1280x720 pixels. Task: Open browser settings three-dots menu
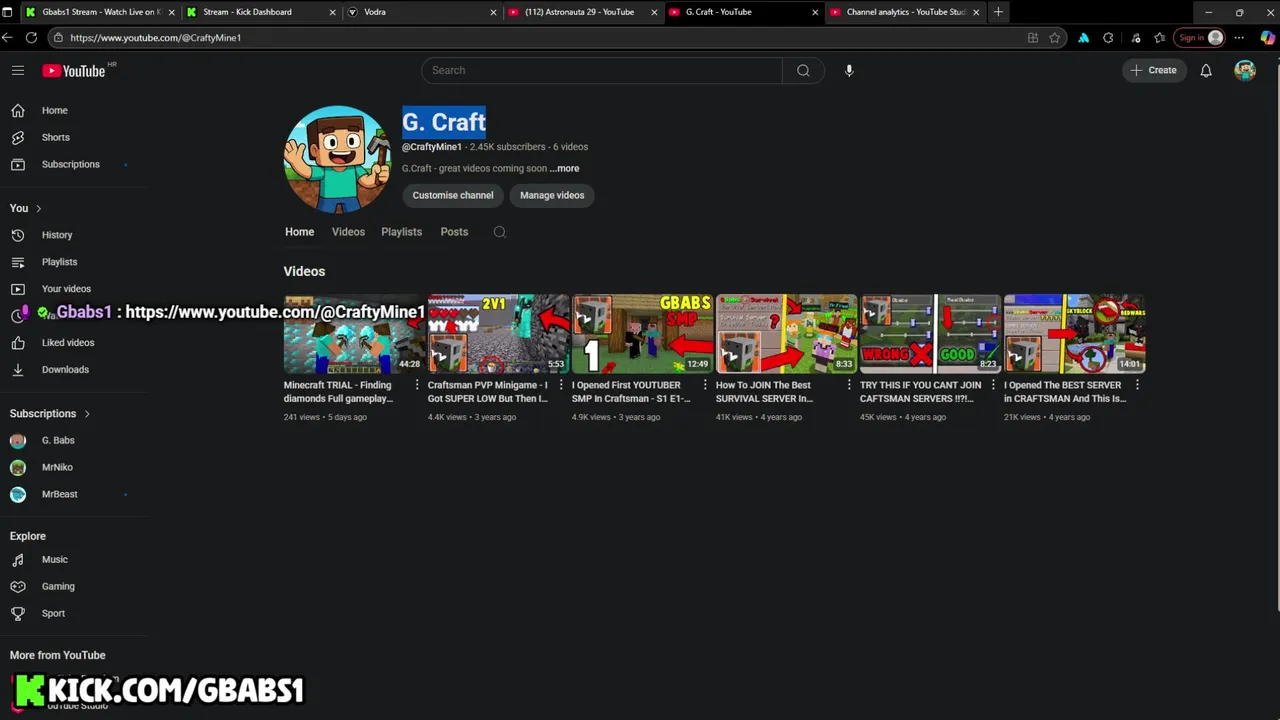pyautogui.click(x=1239, y=38)
